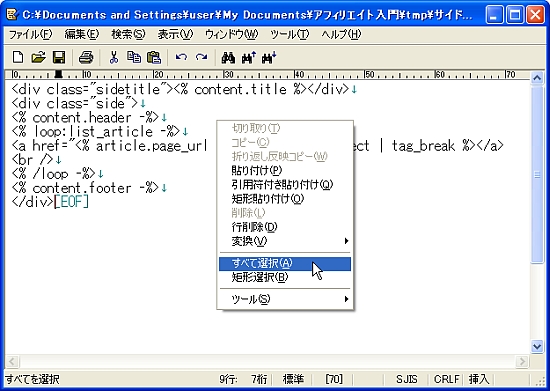This screenshot has height=391, width=550.
Task: Click the New file toolbar icon
Action: pyautogui.click(x=18, y=57)
